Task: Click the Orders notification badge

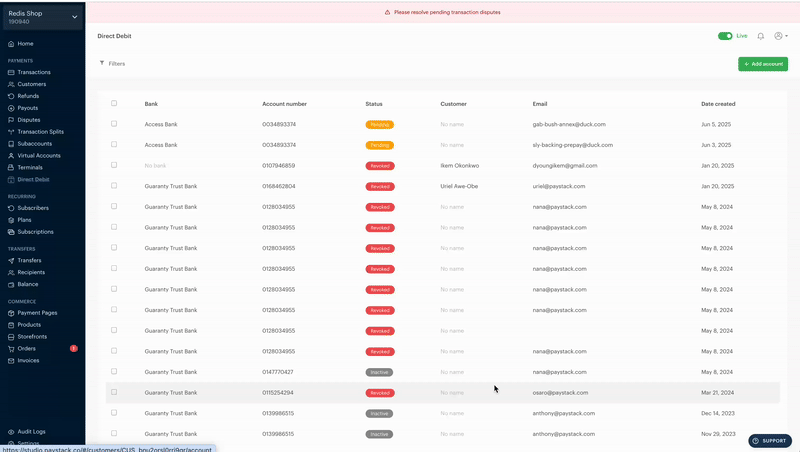Action: click(x=73, y=348)
